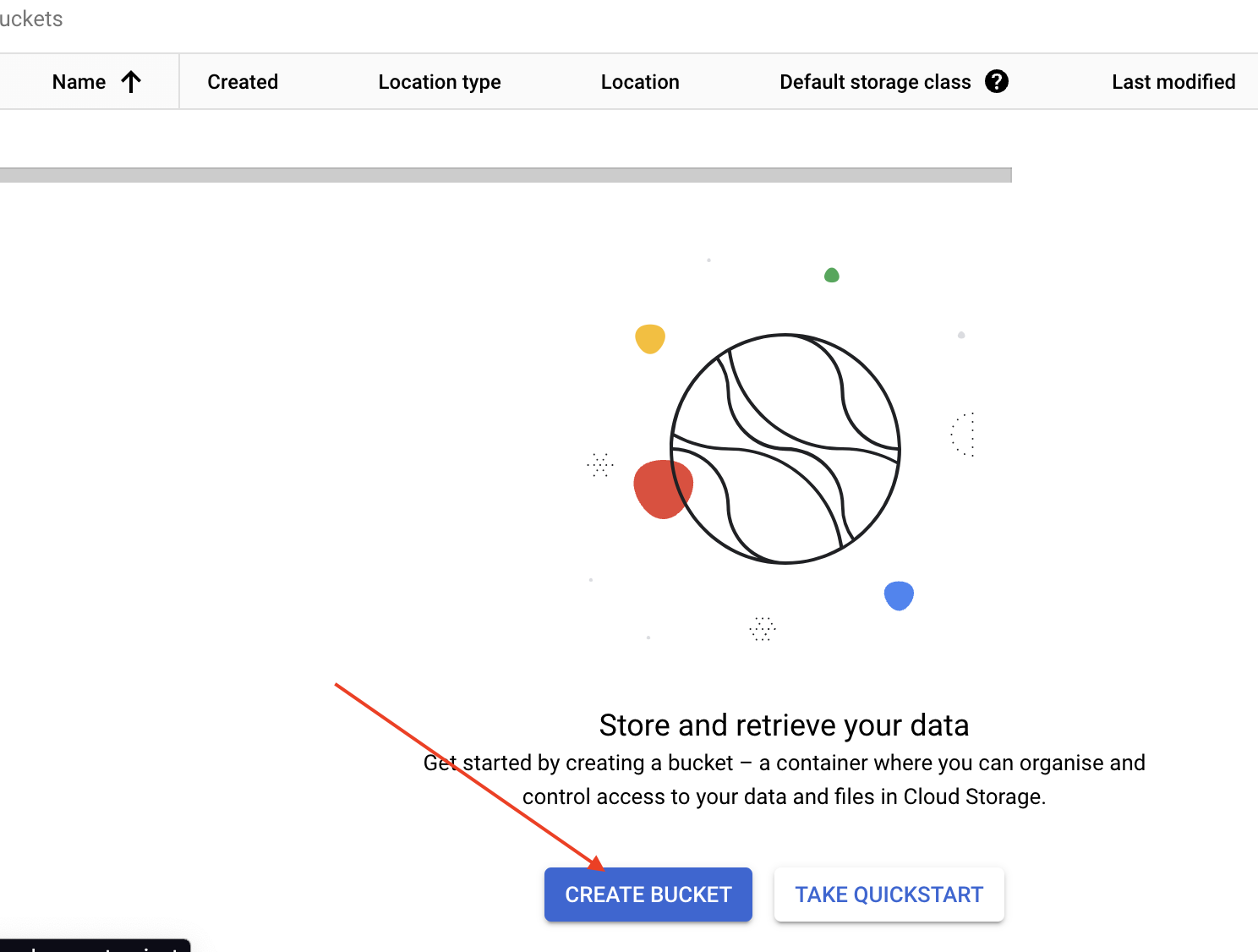Click the Last modified column header
This screenshot has height=952, width=1258.
(x=1173, y=82)
